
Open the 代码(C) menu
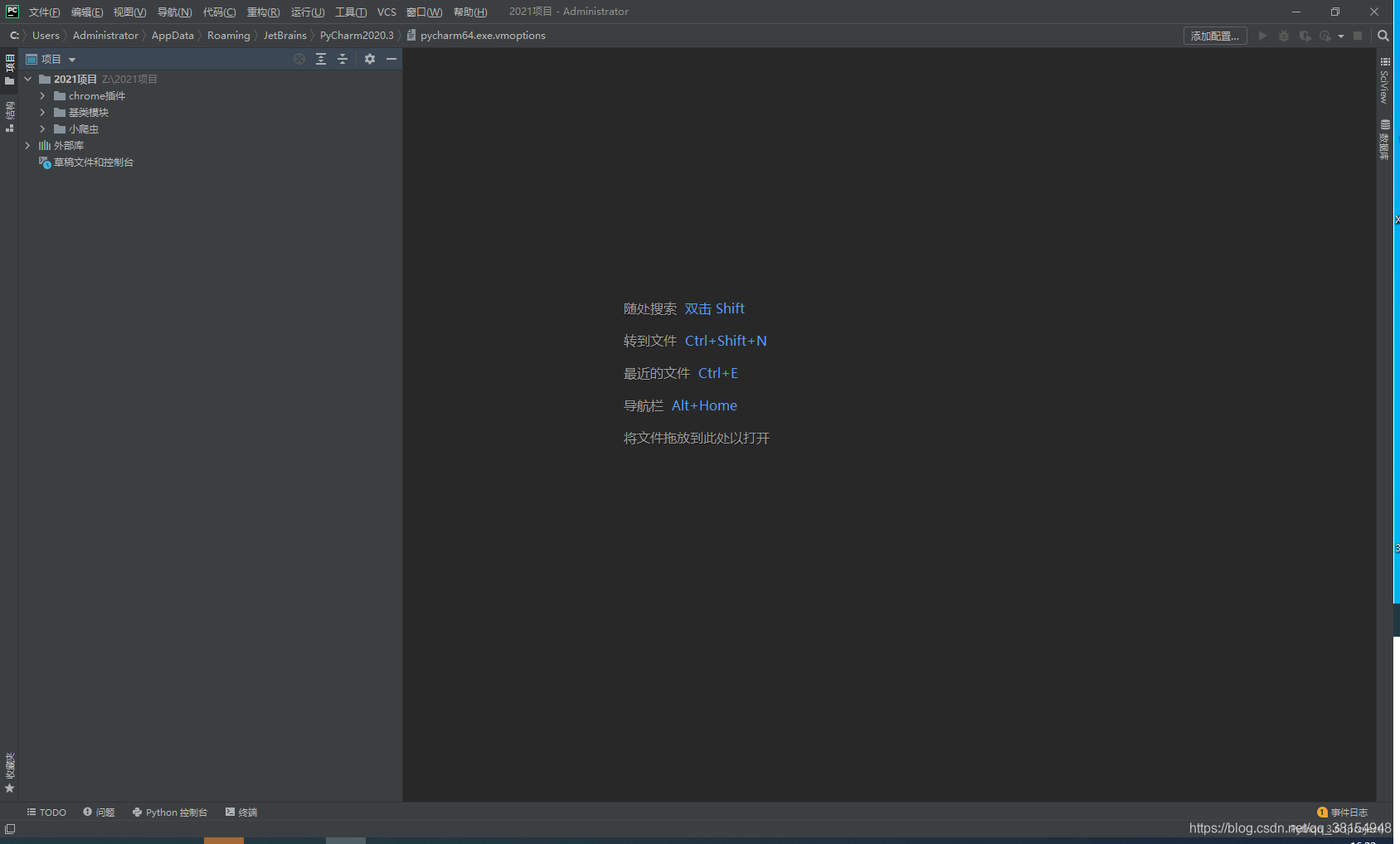[219, 12]
